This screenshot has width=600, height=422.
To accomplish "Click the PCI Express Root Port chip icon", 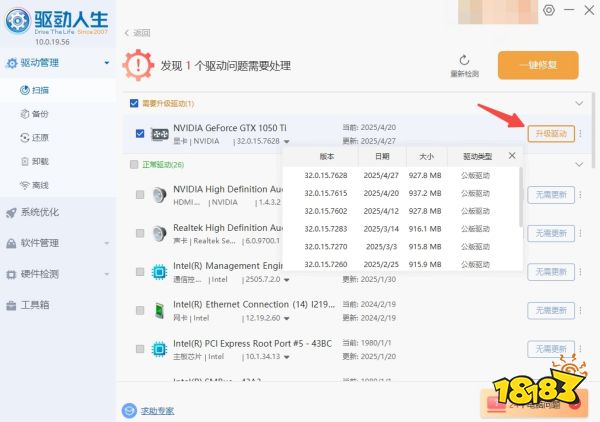I will coord(159,349).
